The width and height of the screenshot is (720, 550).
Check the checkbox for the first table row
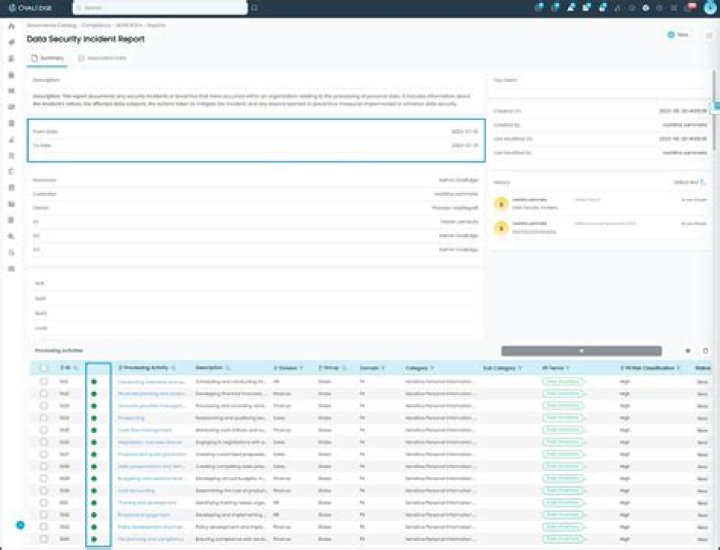point(43,382)
